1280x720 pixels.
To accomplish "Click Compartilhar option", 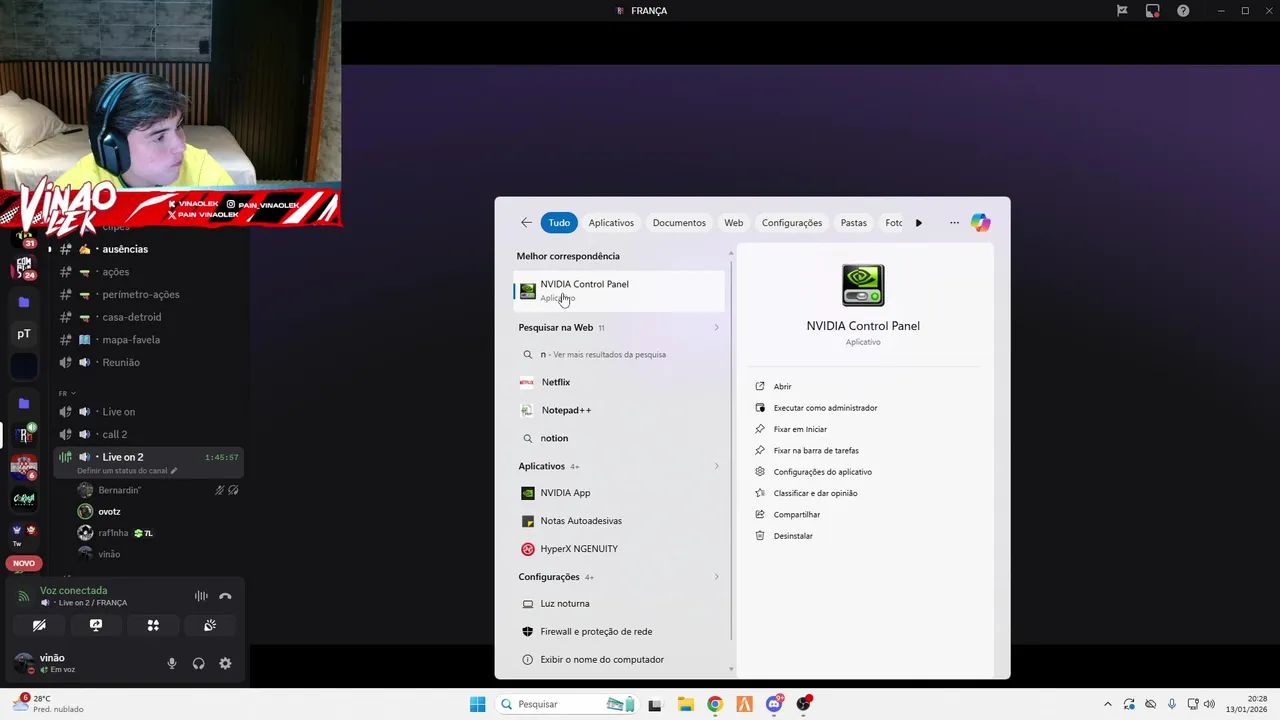I will [x=796, y=515].
